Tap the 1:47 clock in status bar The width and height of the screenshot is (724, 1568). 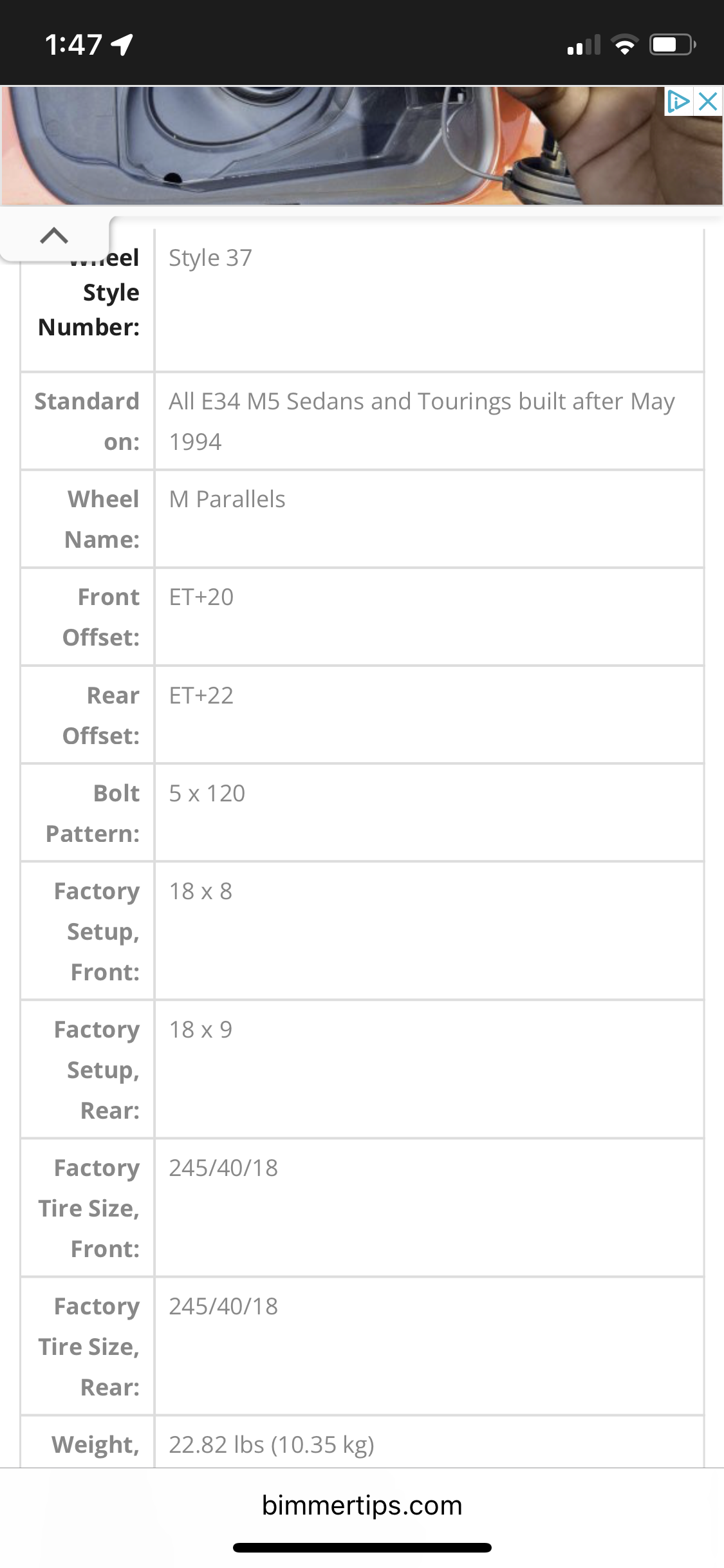[x=73, y=45]
